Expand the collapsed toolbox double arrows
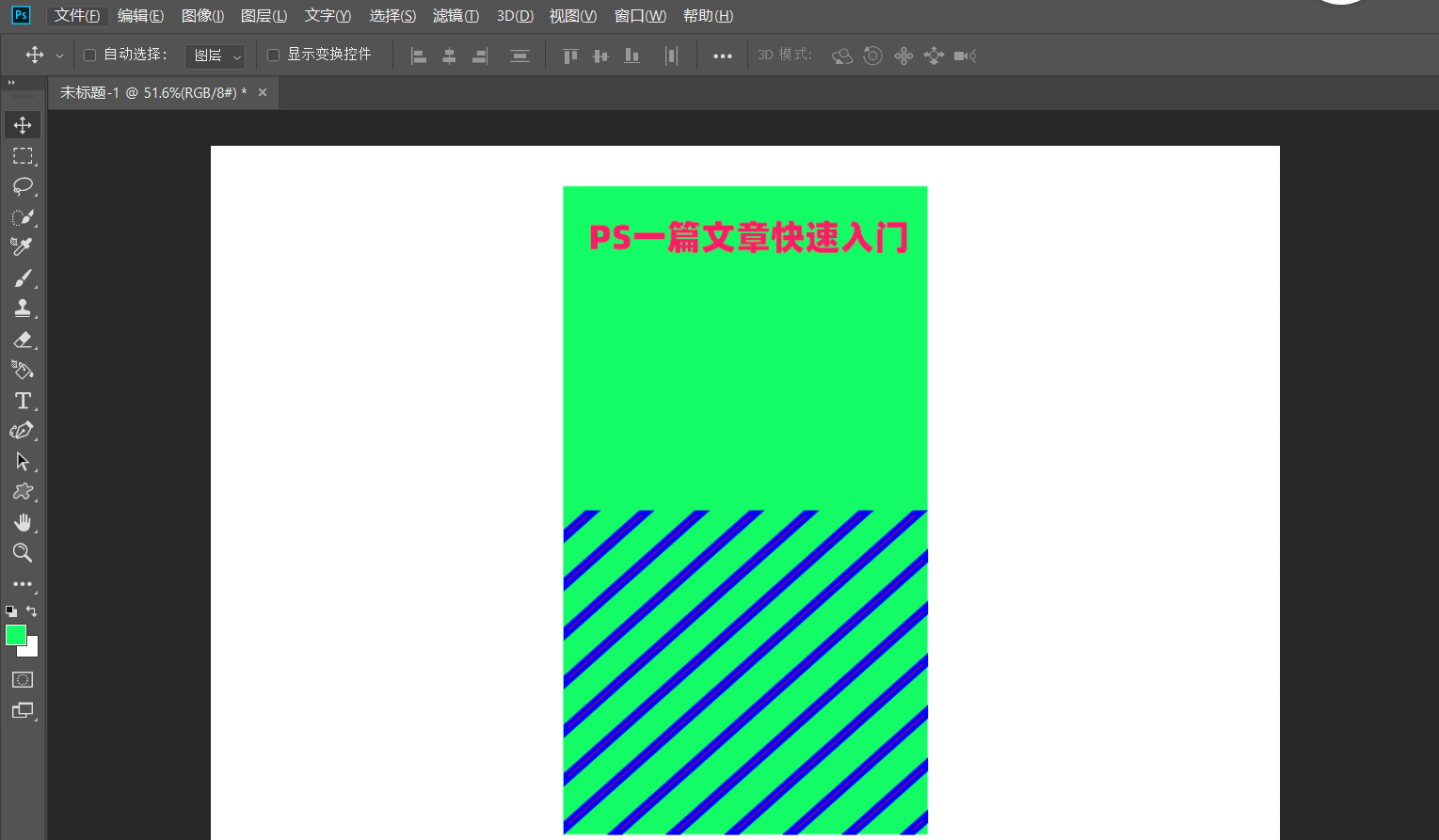 pyautogui.click(x=11, y=83)
